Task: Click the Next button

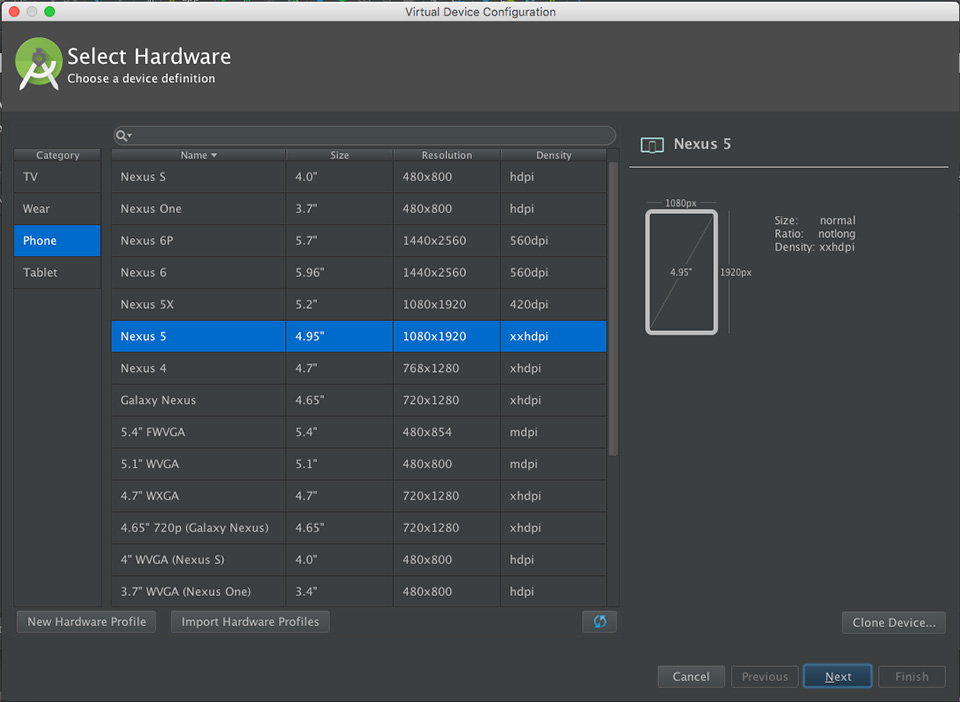Action: click(x=838, y=676)
